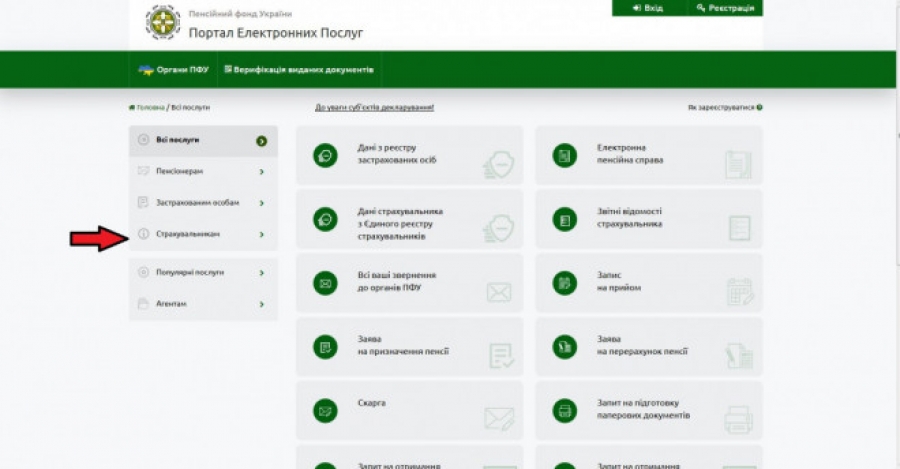Expand the 'Страхувальникам' sidebar arrow
The width and height of the screenshot is (900, 469).
click(x=261, y=234)
